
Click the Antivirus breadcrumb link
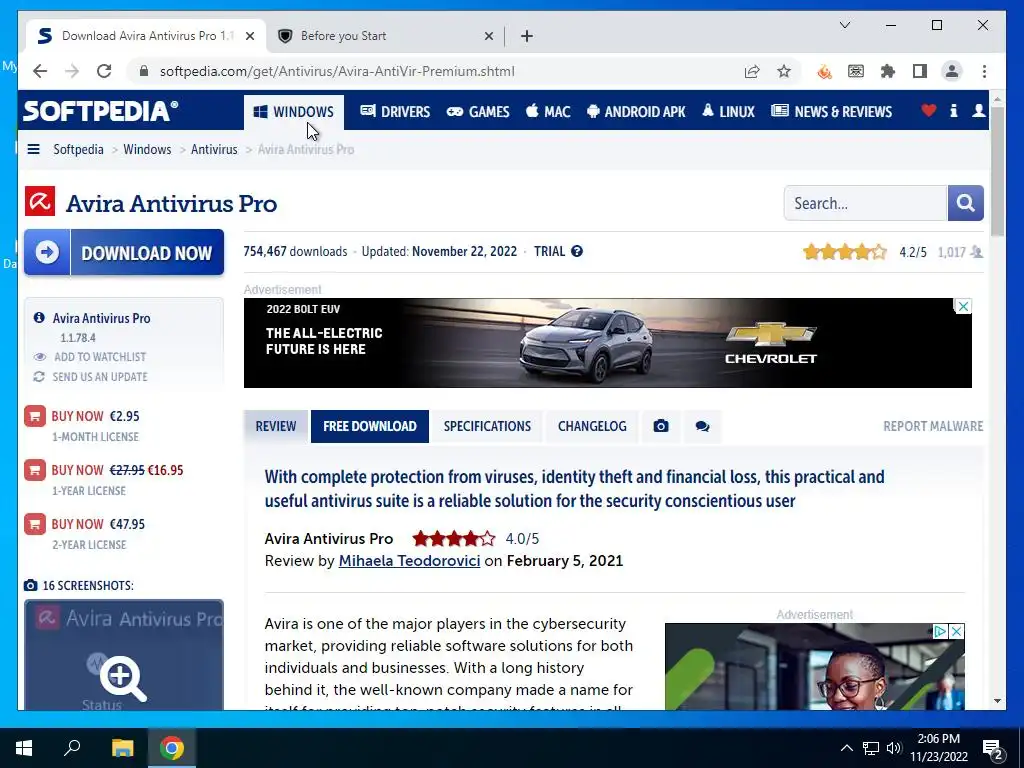coord(214,150)
